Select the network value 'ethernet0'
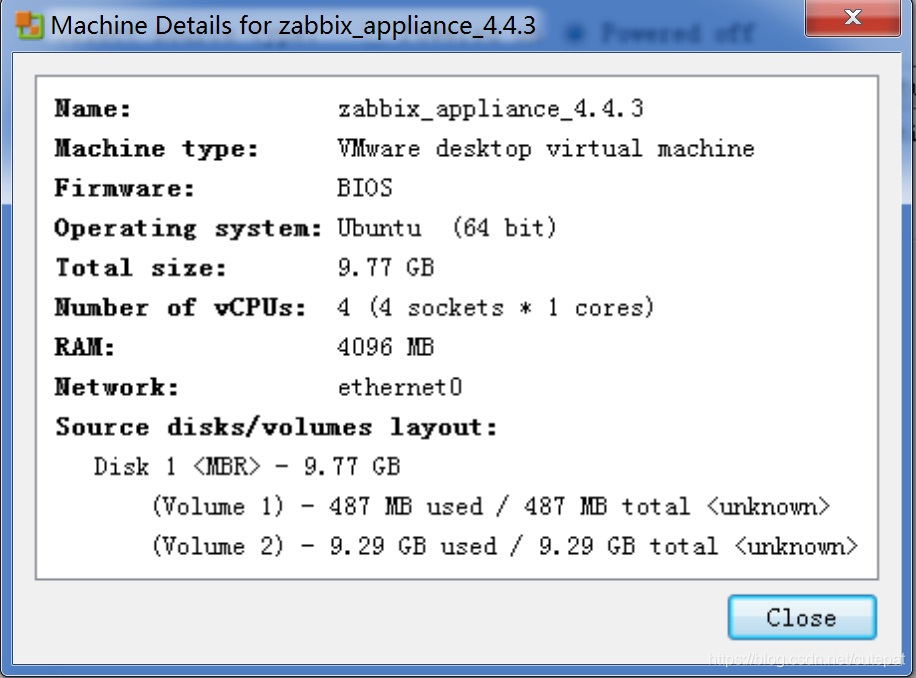Image resolution: width=916 pixels, height=678 pixels. [400, 387]
